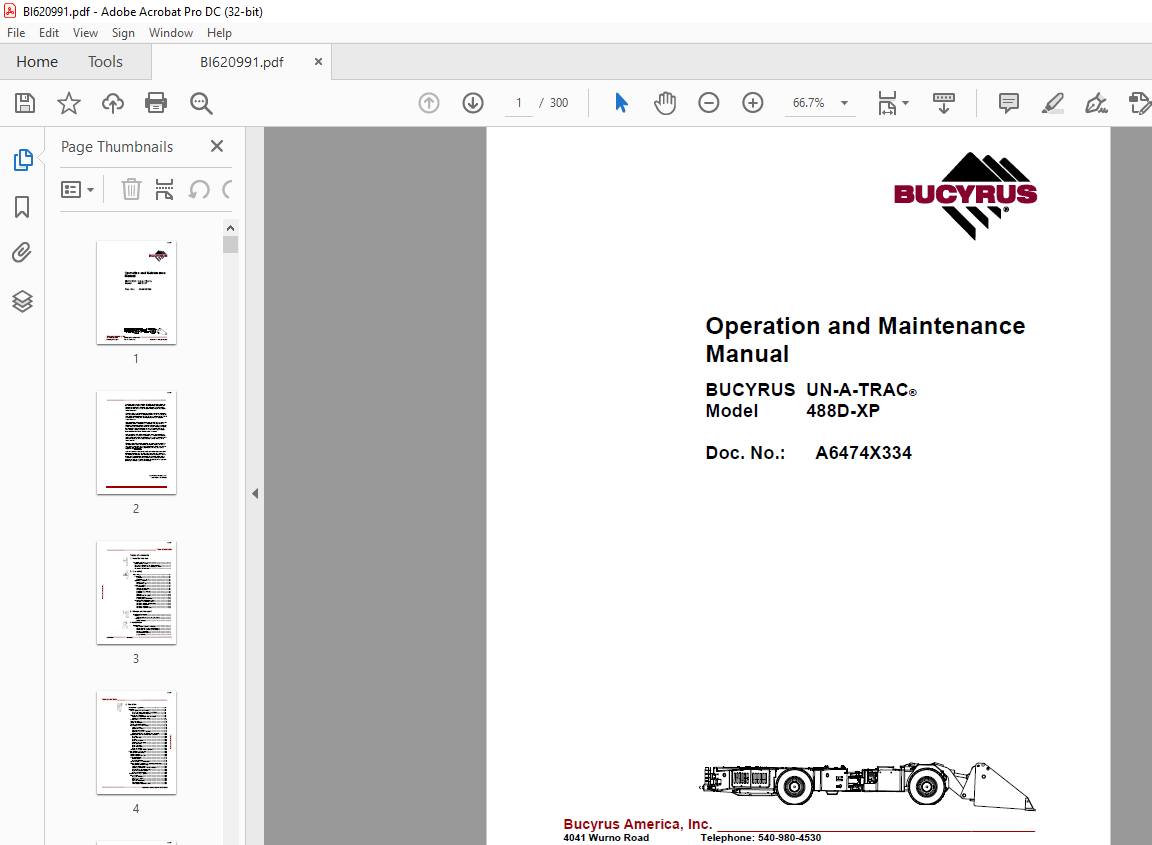The image size is (1152, 845).
Task: Switch to the Tools tab
Action: (105, 62)
